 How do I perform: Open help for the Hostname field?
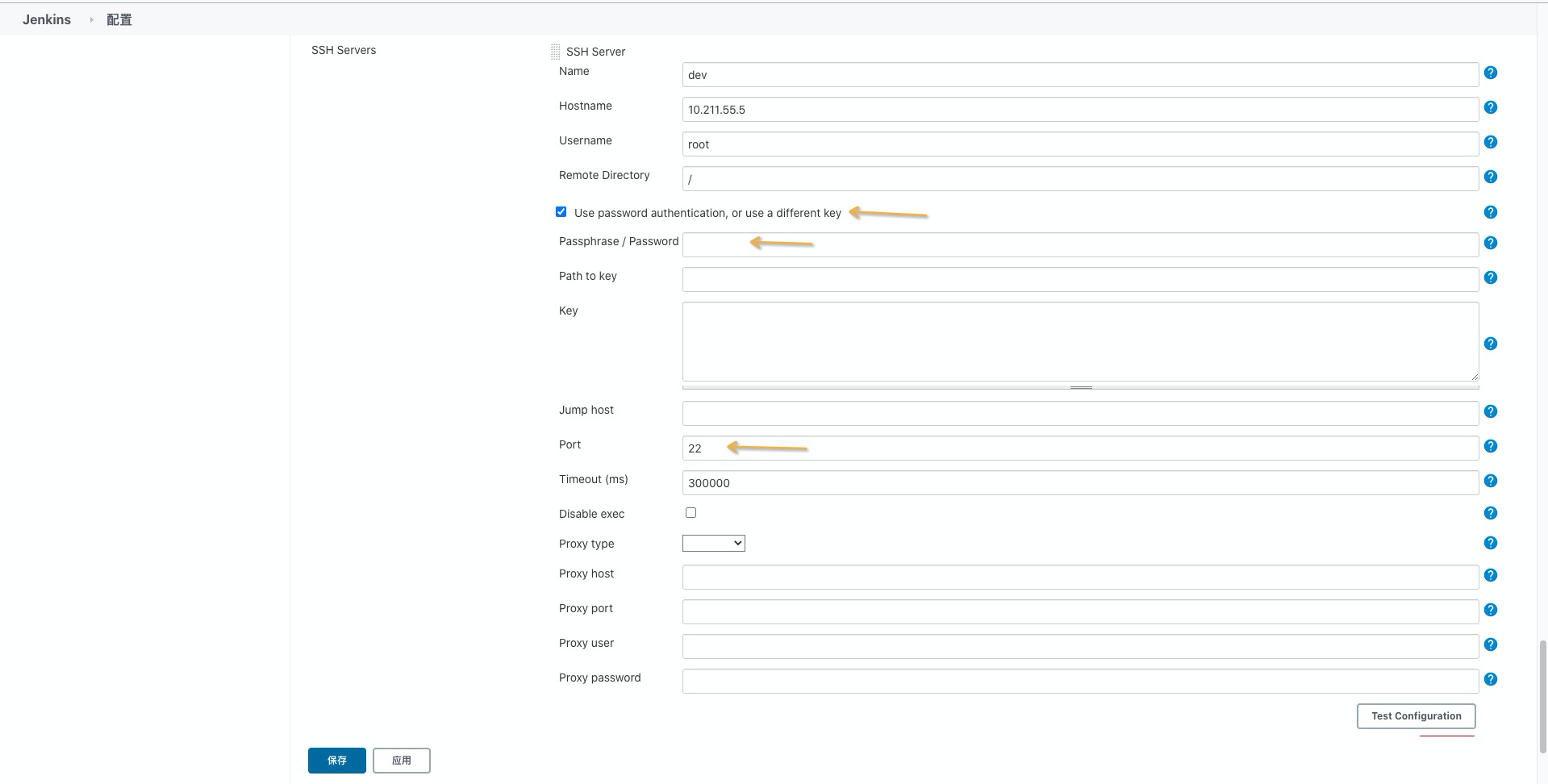(1490, 107)
